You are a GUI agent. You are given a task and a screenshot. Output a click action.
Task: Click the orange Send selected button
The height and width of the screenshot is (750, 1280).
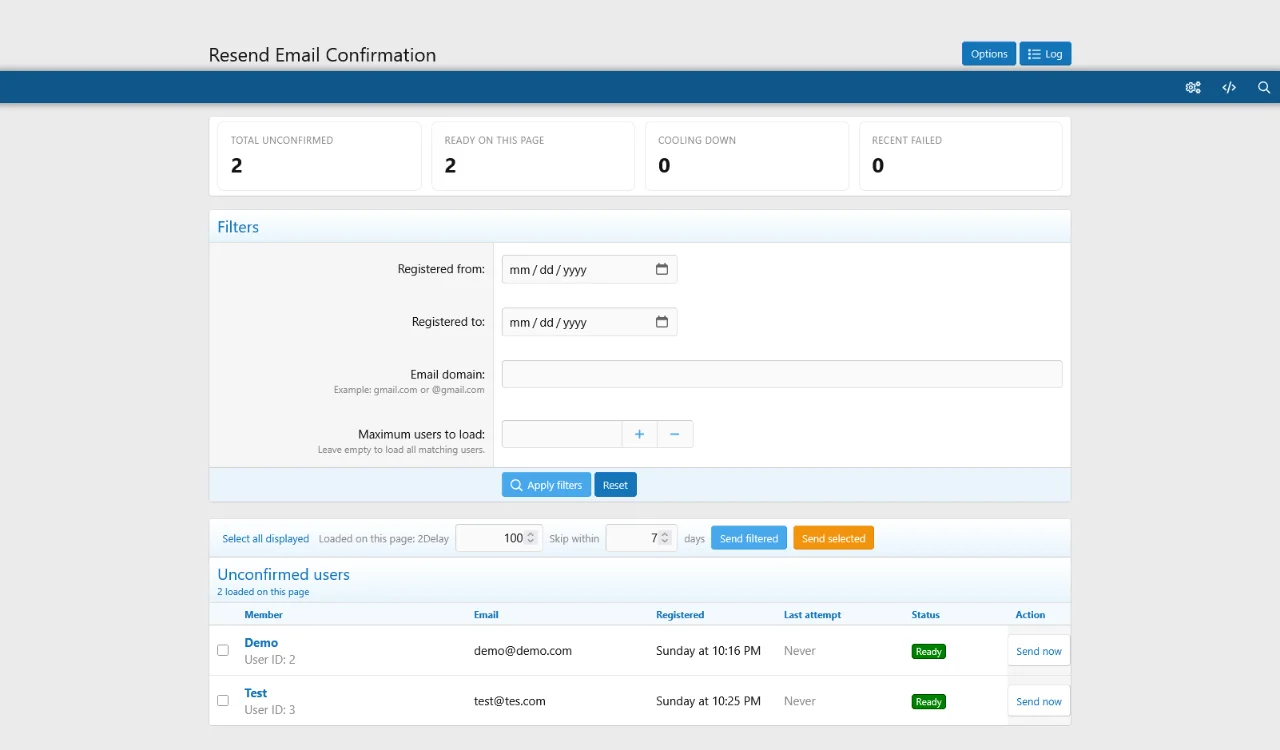click(833, 539)
